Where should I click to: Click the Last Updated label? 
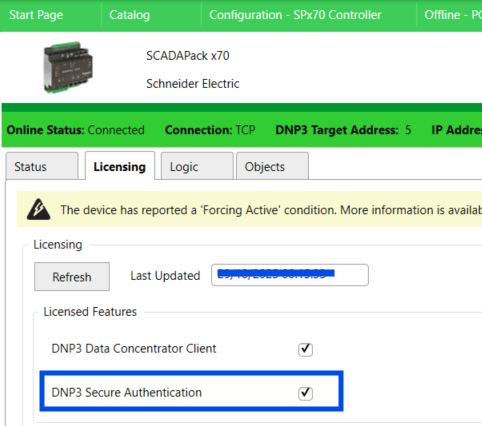[x=165, y=276]
